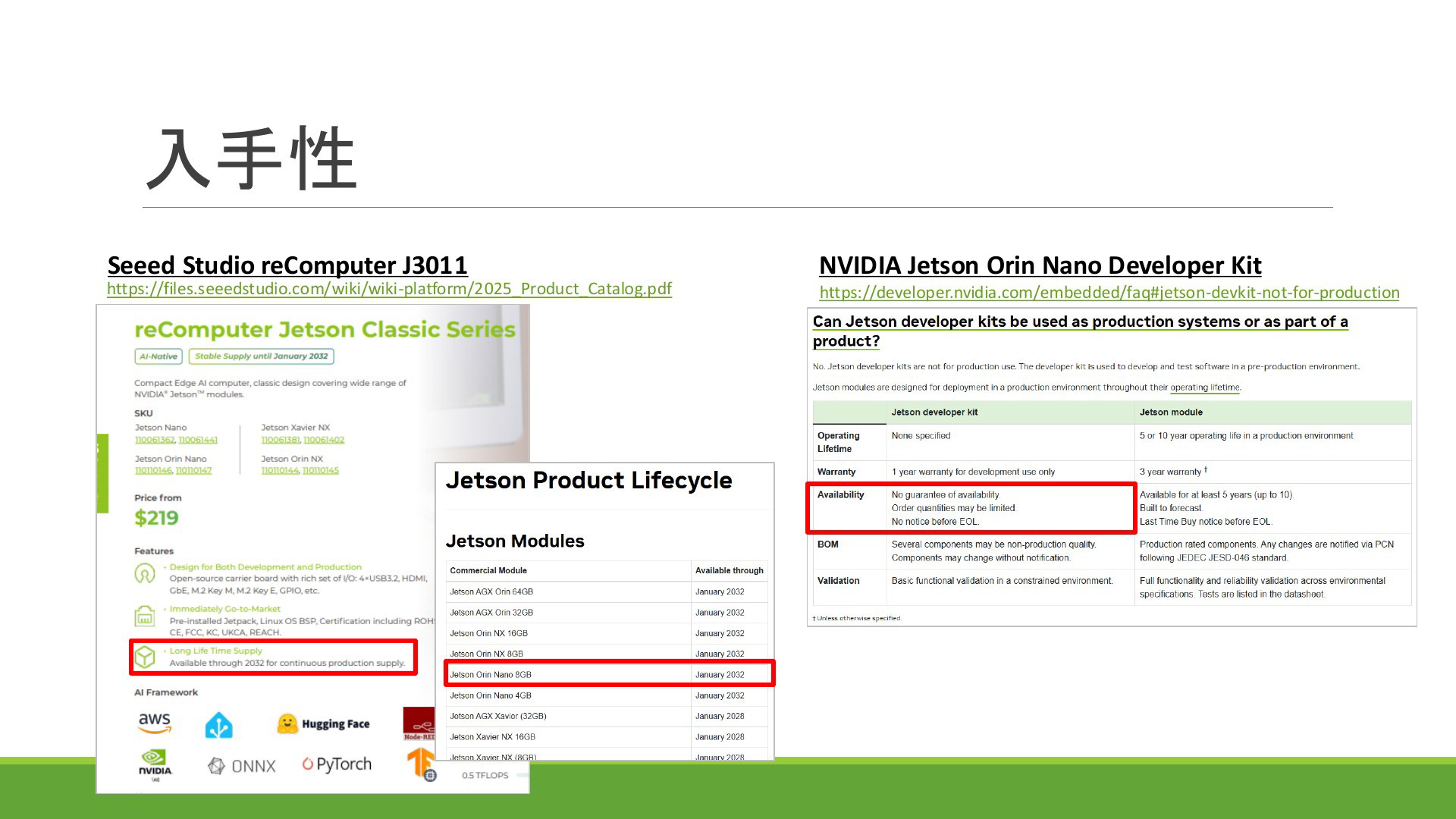Click the $219 price
Image resolution: width=1456 pixels, height=819 pixels.
pos(156,518)
